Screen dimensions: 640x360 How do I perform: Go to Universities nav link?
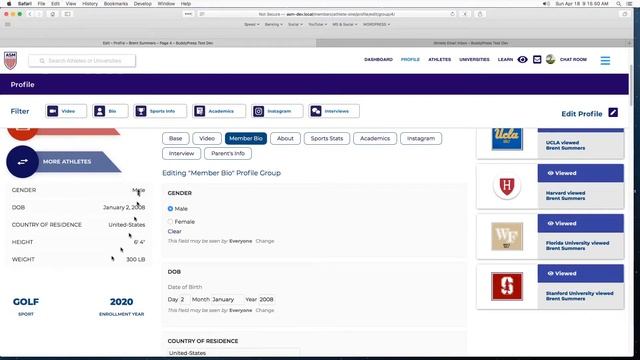pos(474,60)
